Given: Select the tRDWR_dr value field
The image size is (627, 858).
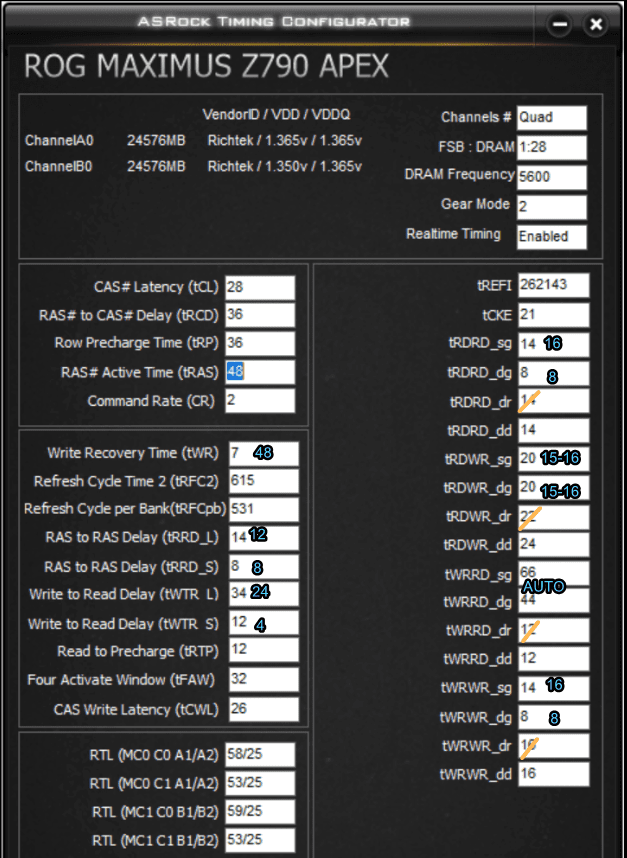Looking at the screenshot, I should coord(554,517).
